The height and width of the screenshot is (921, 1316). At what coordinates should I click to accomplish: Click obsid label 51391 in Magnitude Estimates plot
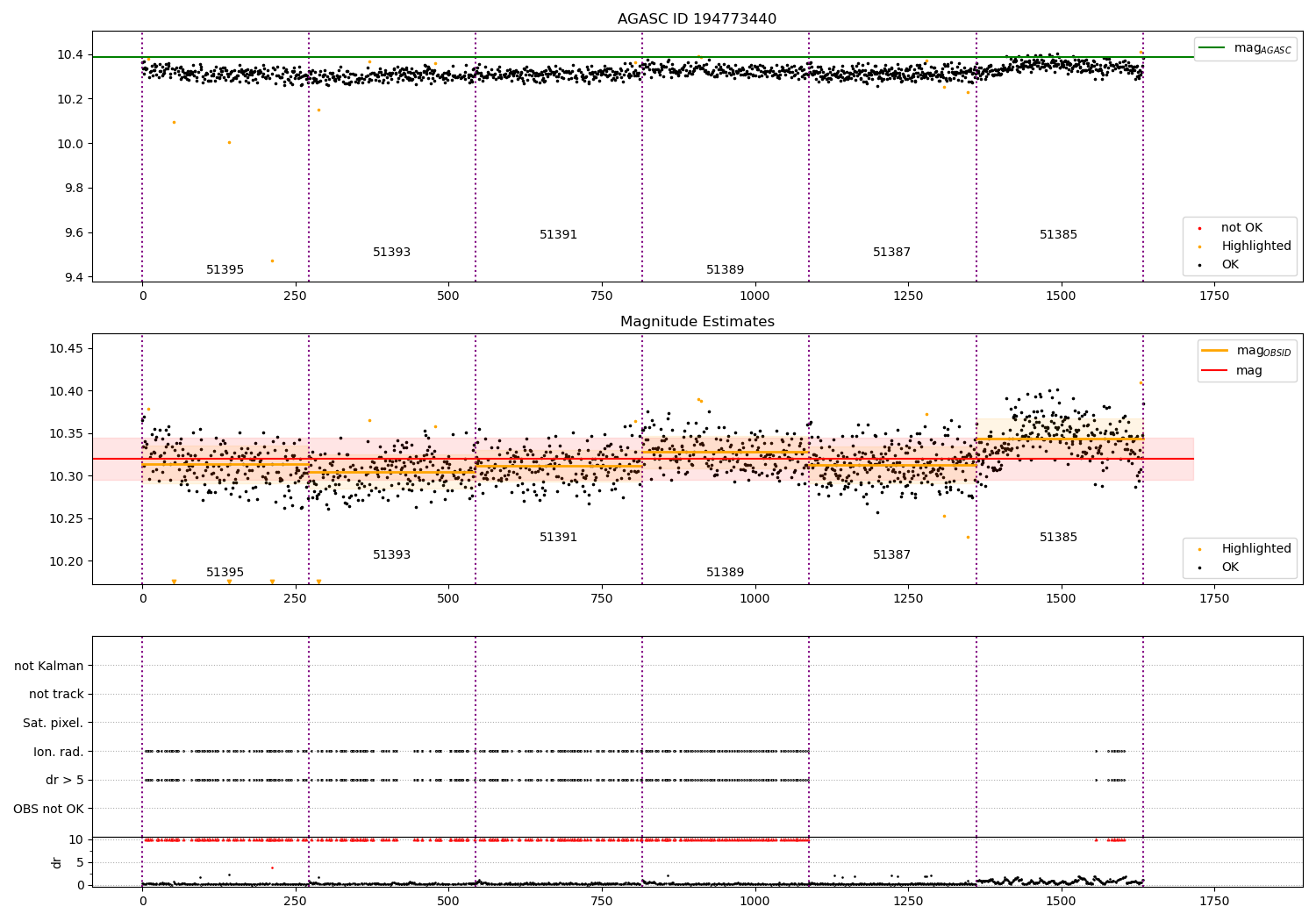(x=559, y=538)
